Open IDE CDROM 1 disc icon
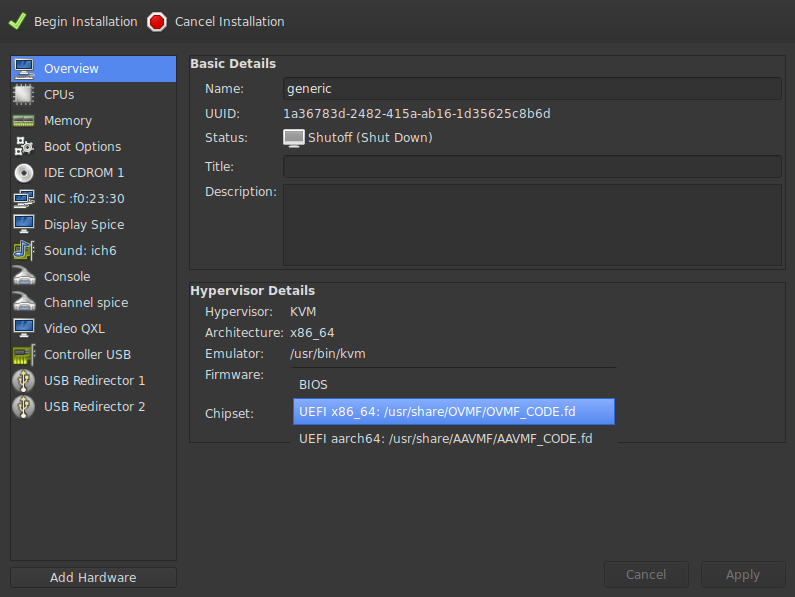 pyautogui.click(x=23, y=173)
